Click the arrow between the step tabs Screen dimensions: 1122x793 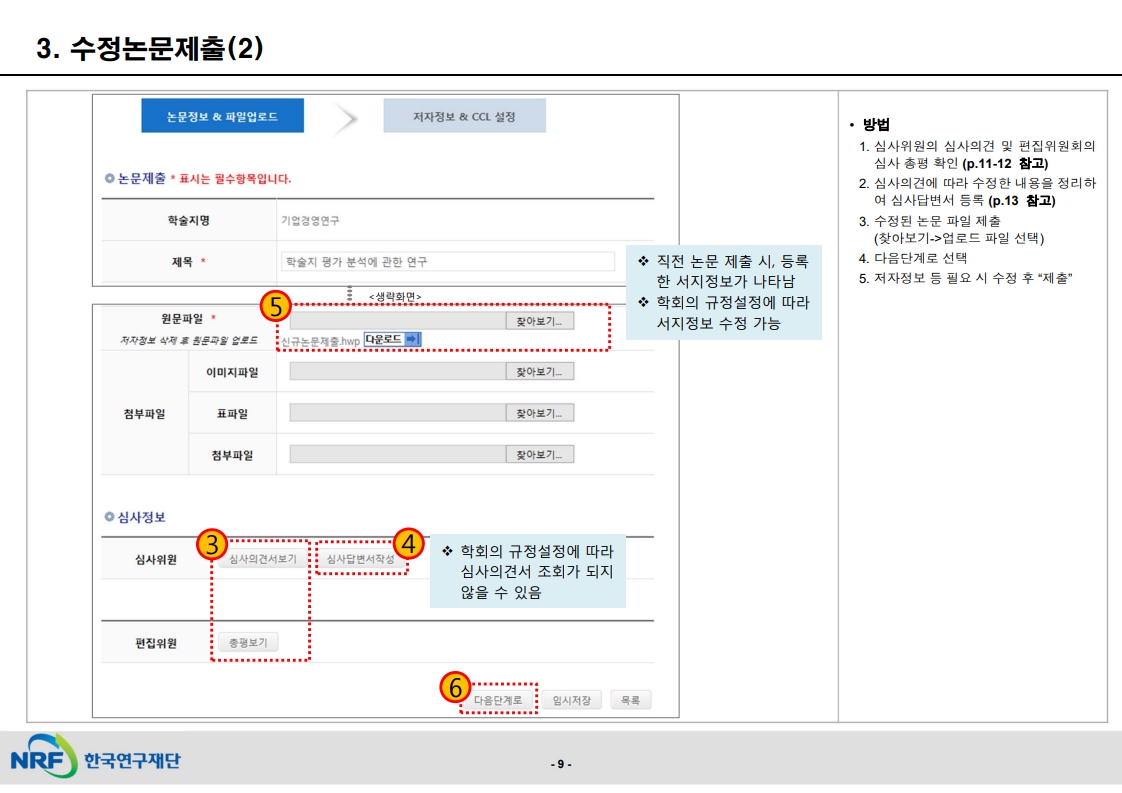345,118
